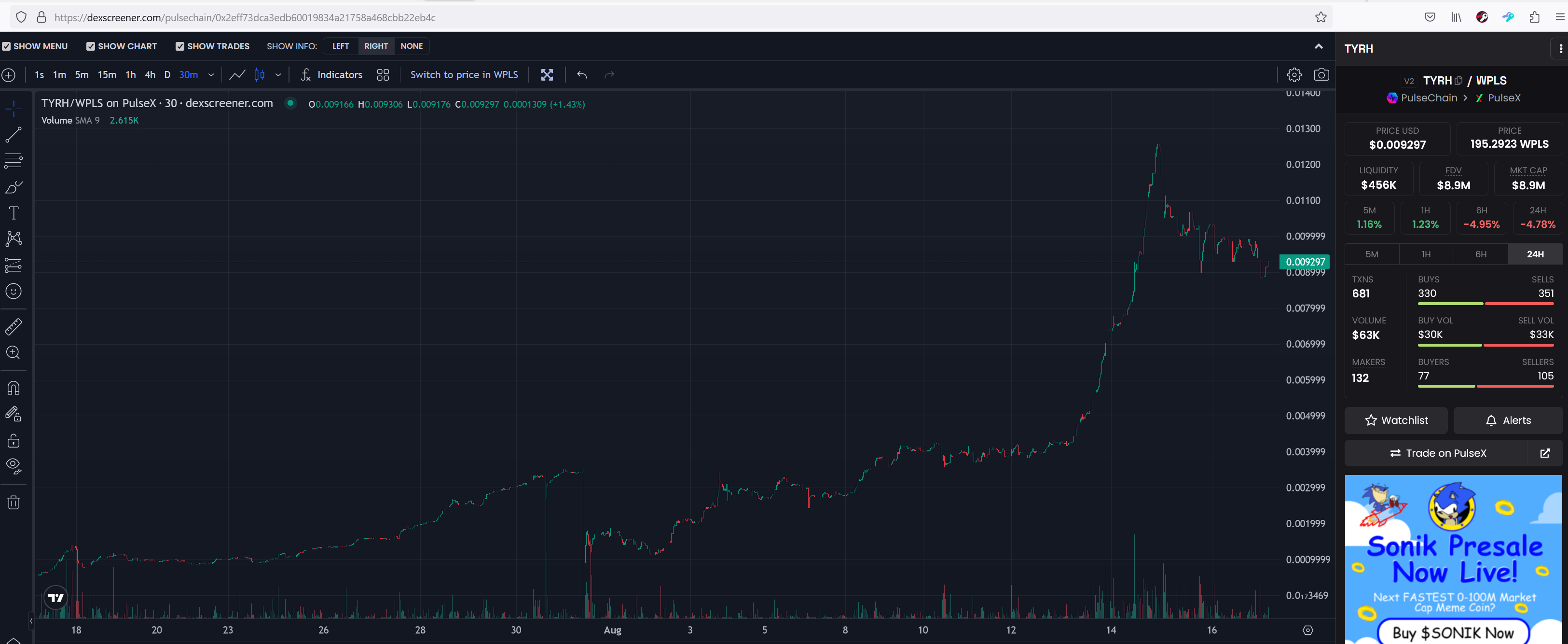This screenshot has height=644, width=1568.
Task: Remove drawings with trash icon
Action: click(x=14, y=502)
